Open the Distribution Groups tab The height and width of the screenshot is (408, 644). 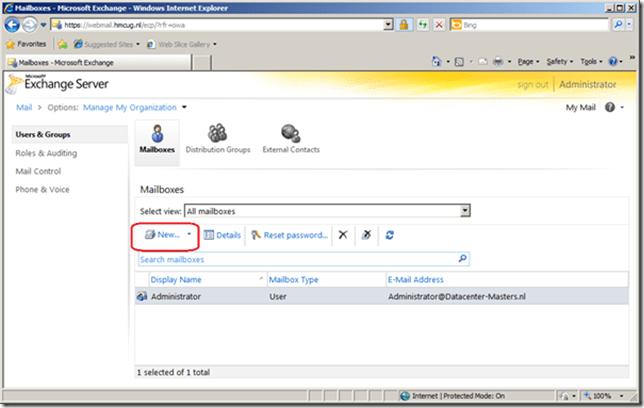[218, 139]
